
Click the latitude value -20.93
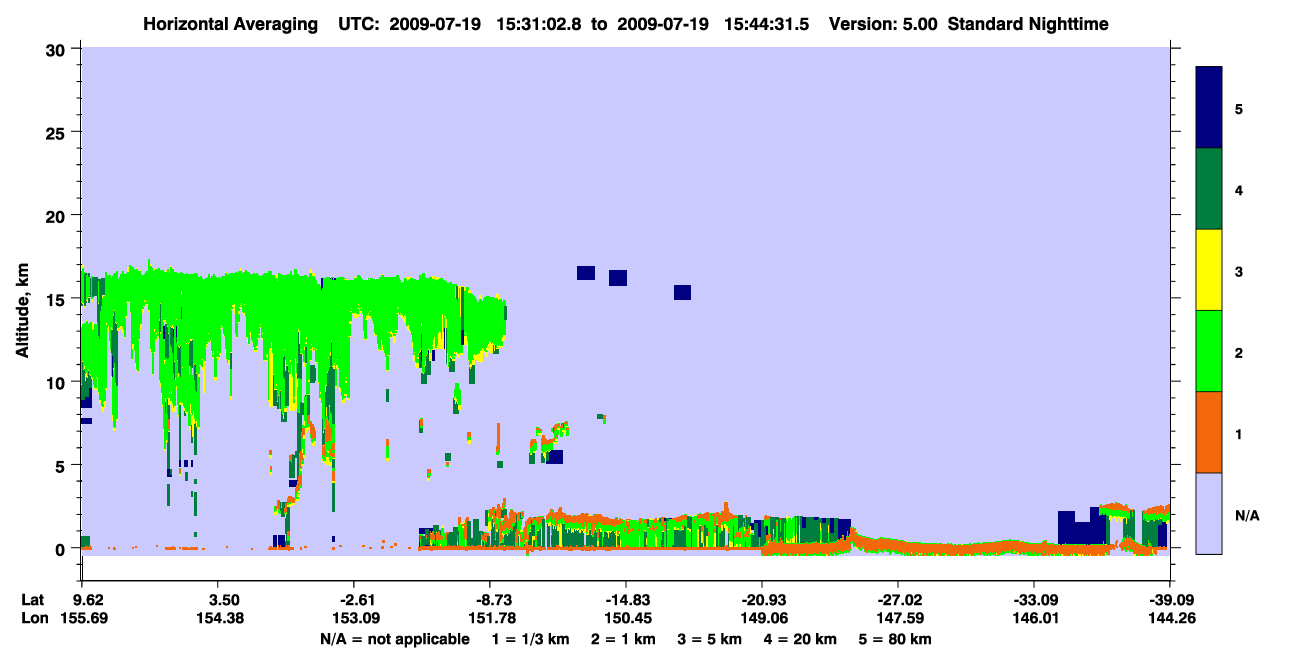762,600
